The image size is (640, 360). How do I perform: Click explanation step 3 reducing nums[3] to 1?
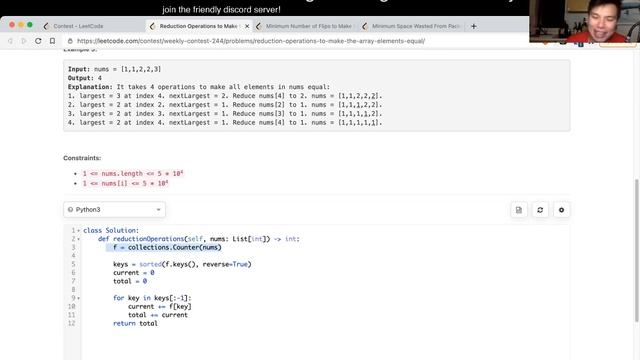pyautogui.click(x=225, y=114)
